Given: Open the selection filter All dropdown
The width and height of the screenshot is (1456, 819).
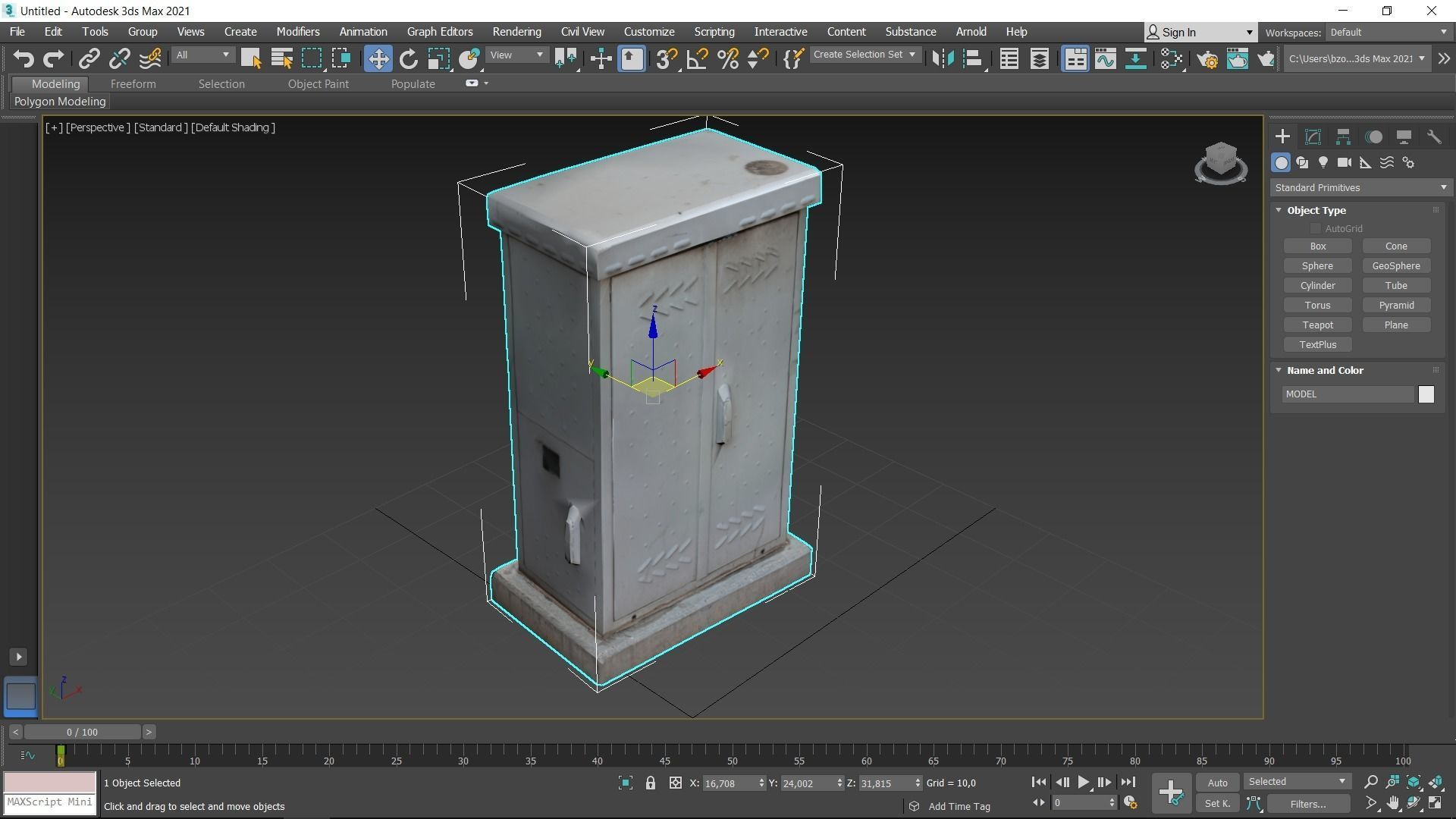Looking at the screenshot, I should 202,55.
